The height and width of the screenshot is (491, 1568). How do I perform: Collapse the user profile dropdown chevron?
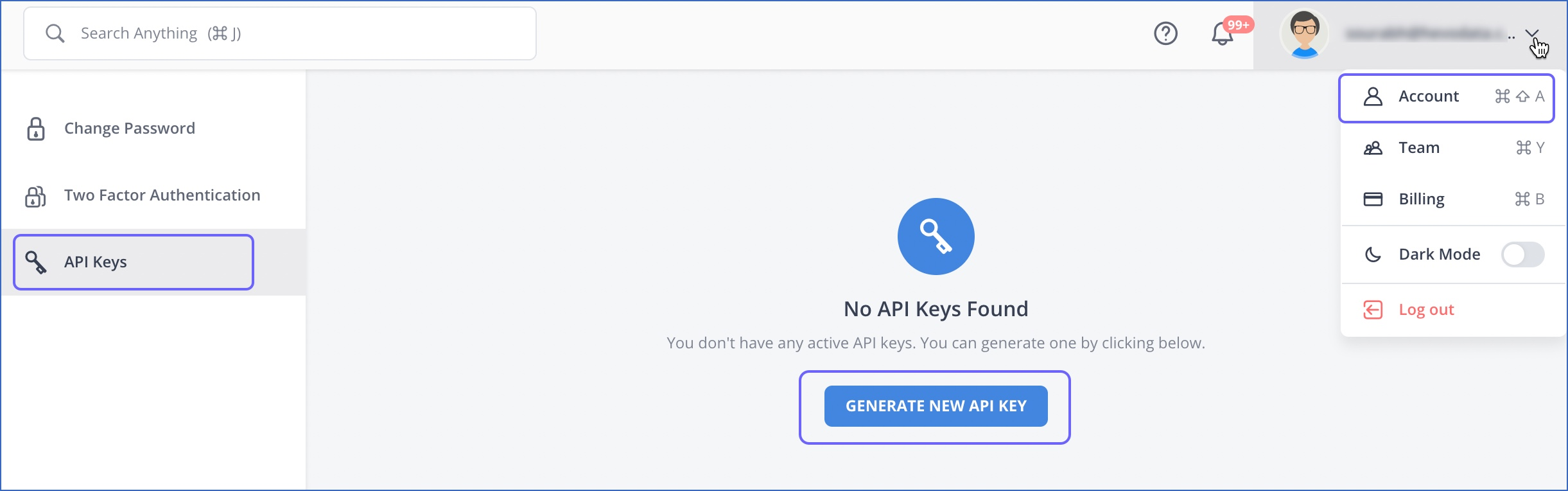1532,33
